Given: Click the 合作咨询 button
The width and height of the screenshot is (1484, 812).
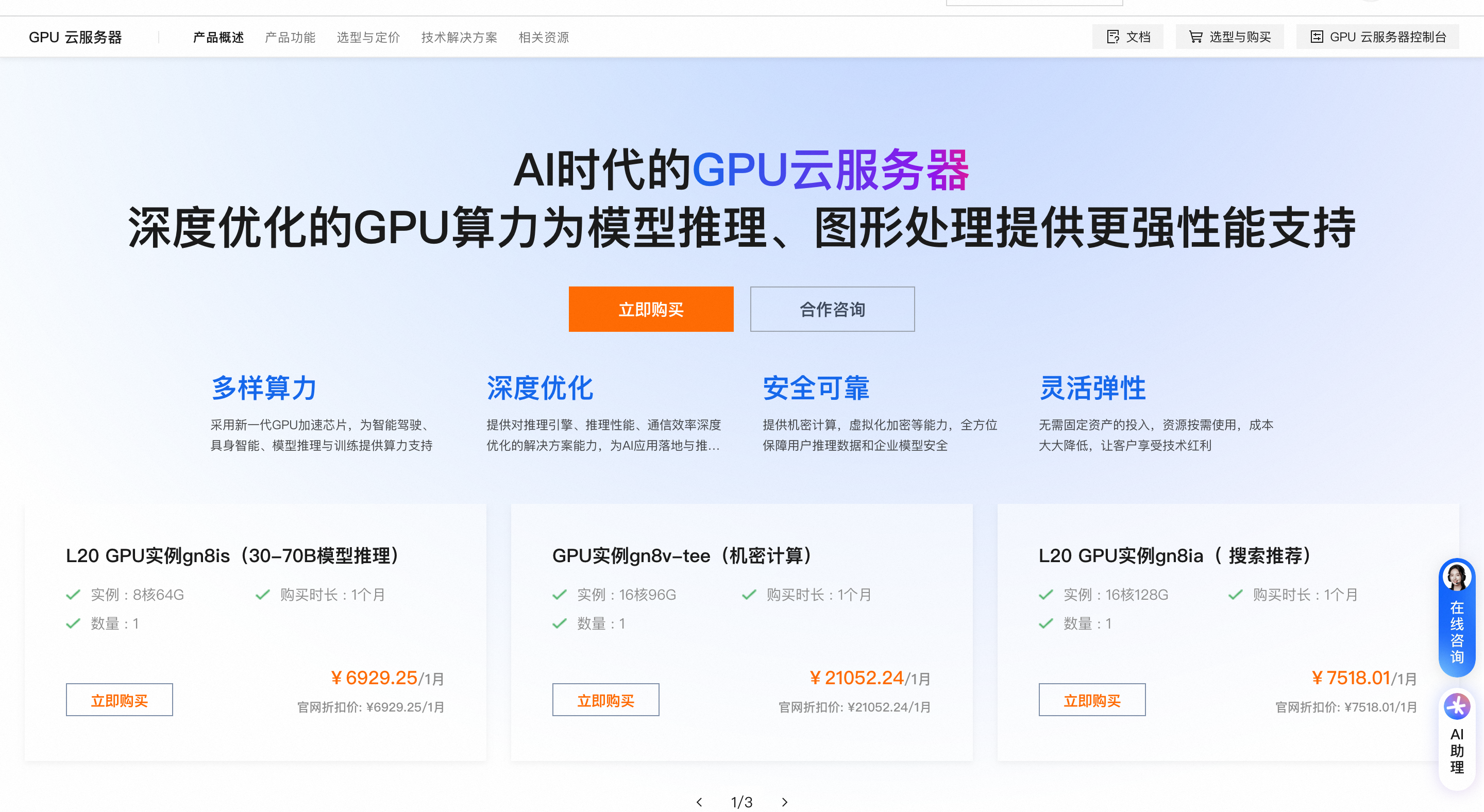Looking at the screenshot, I should coord(832,309).
